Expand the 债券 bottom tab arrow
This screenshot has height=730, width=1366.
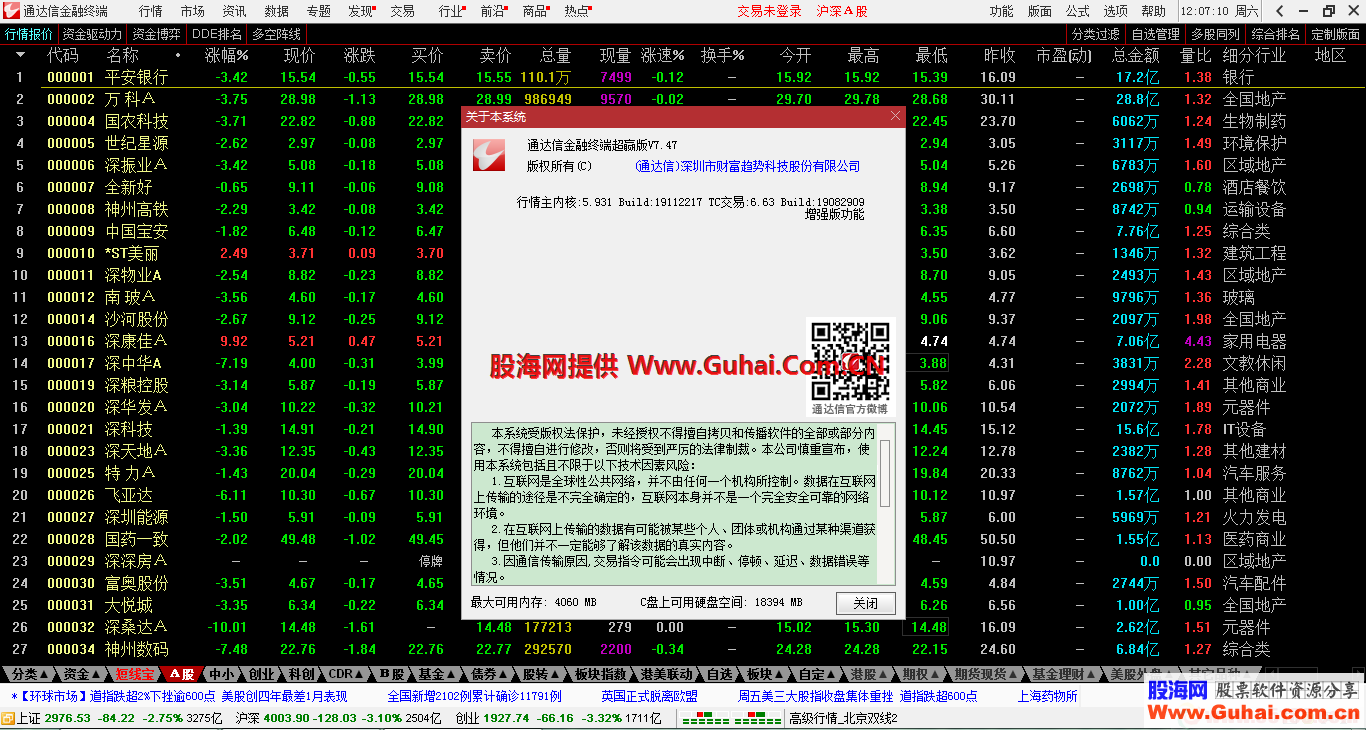pyautogui.click(x=502, y=674)
